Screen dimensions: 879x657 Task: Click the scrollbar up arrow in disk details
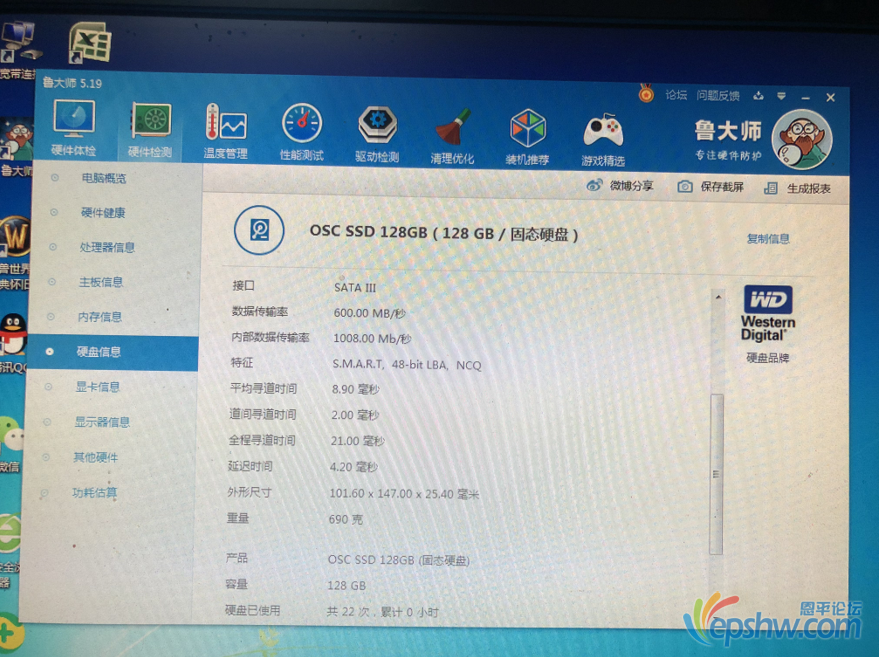coord(718,297)
